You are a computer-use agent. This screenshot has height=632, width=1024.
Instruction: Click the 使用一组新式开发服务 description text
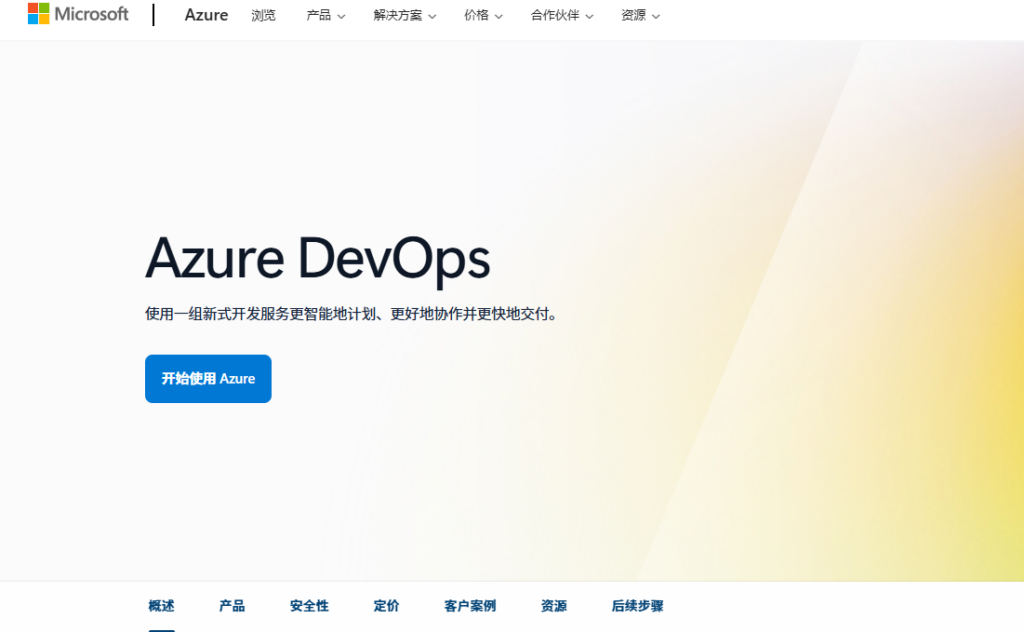click(353, 314)
